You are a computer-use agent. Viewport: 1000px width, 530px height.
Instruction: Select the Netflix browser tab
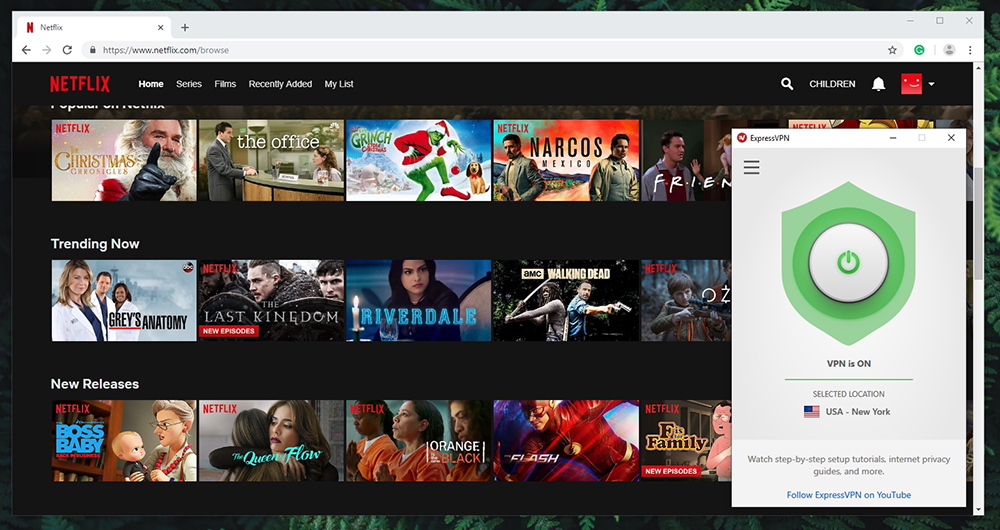click(x=94, y=27)
